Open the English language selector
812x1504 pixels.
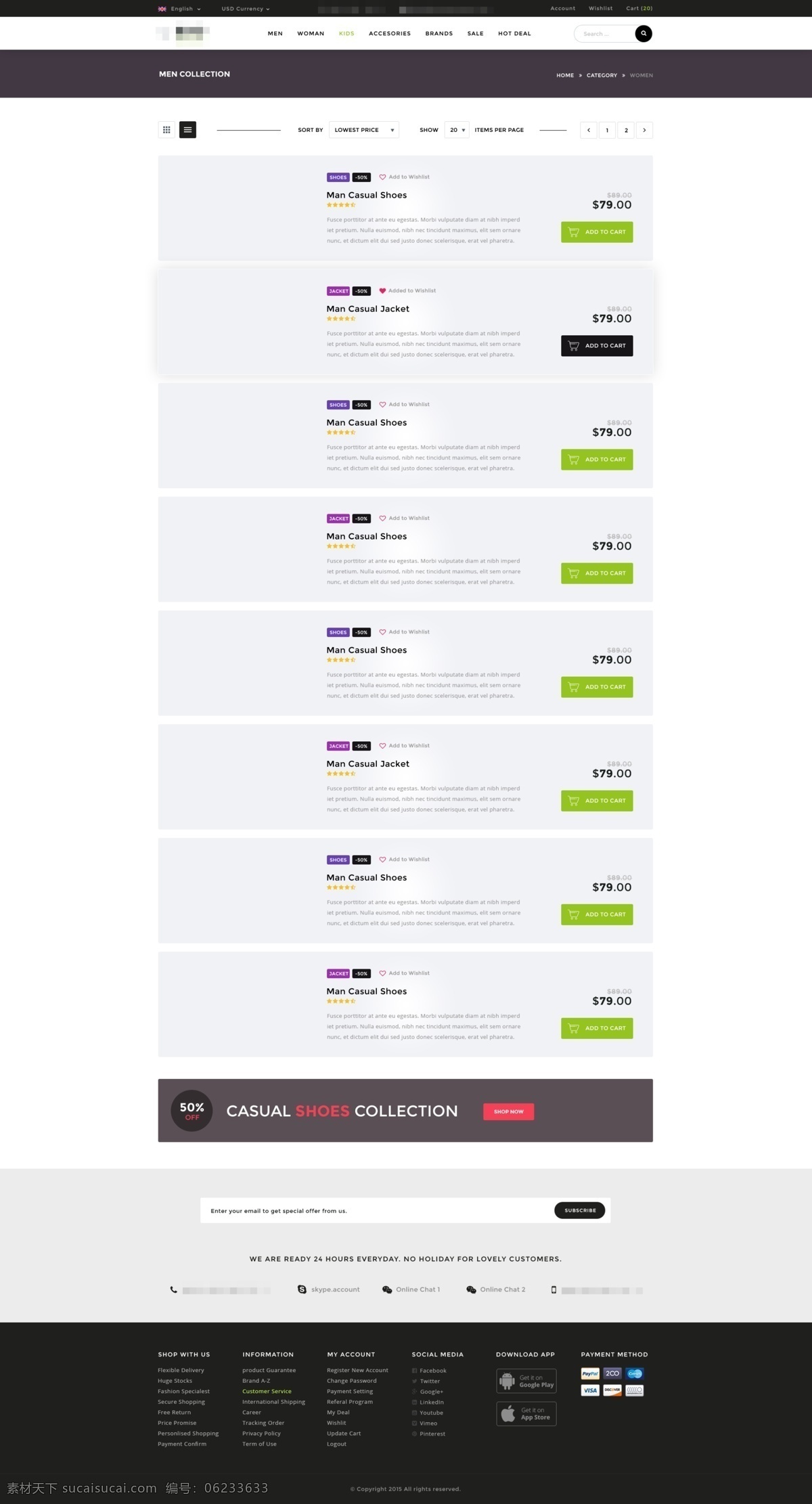[179, 9]
